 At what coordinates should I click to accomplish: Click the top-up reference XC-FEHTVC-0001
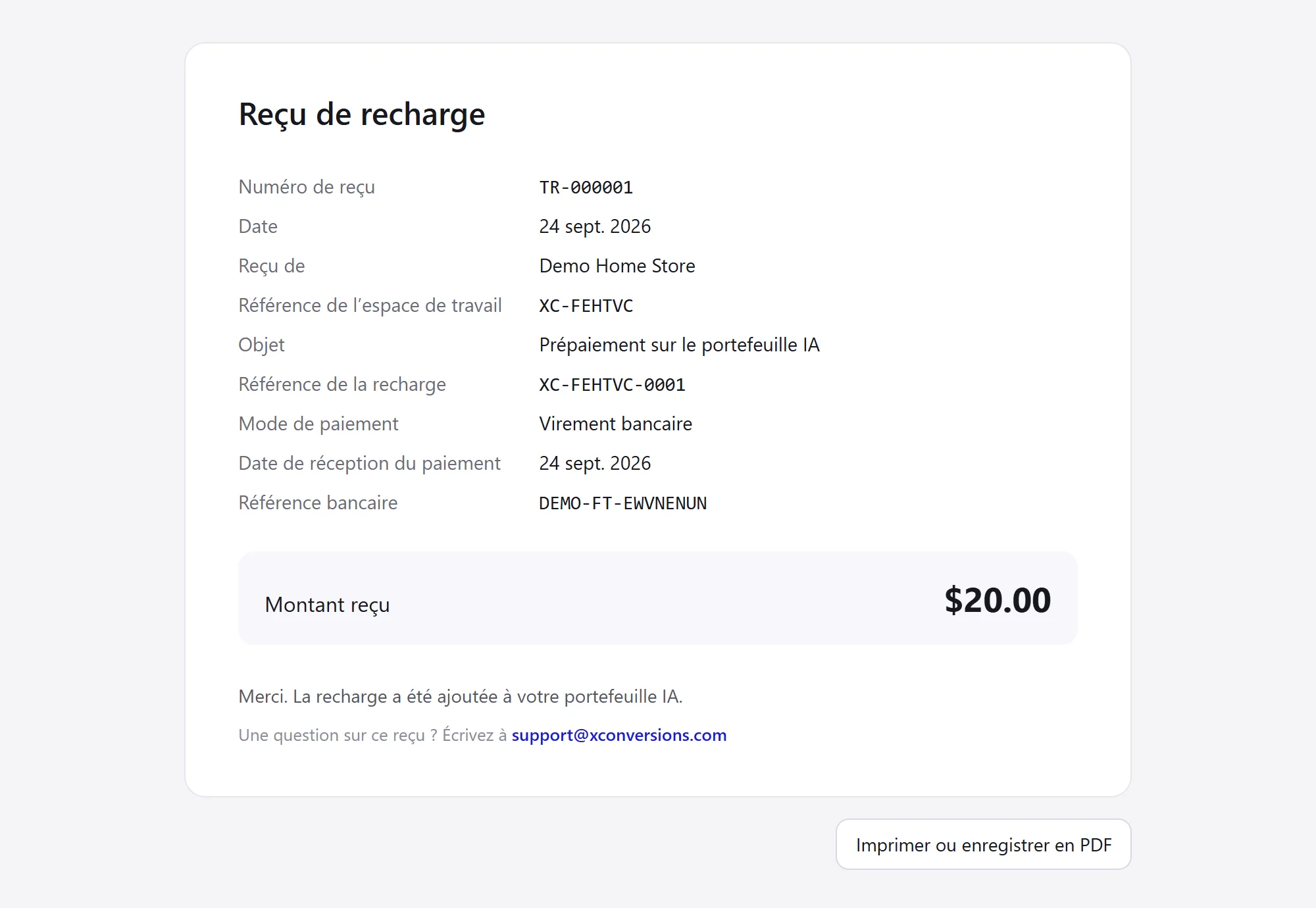(x=612, y=385)
